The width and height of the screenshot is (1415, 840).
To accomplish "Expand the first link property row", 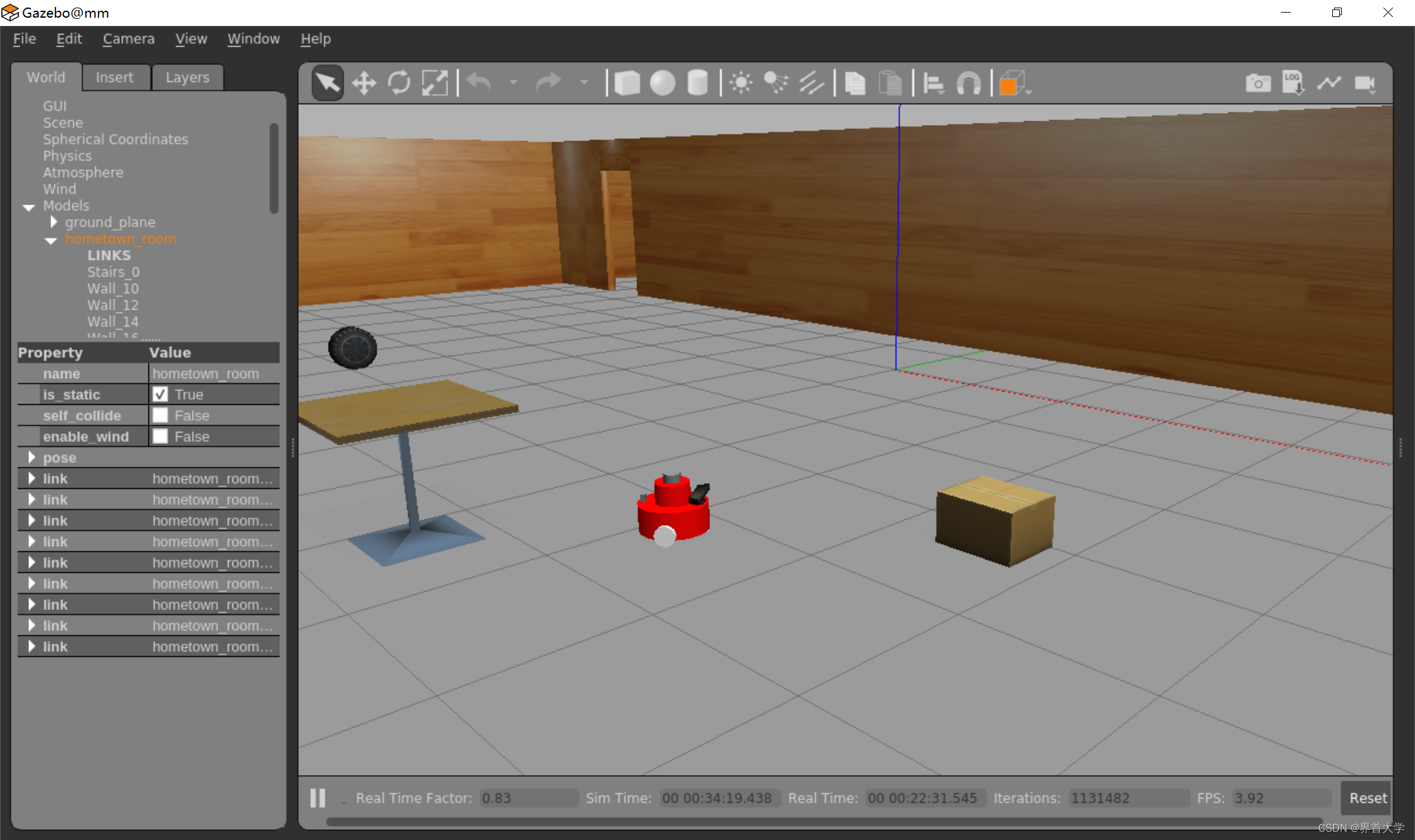I will point(30,478).
